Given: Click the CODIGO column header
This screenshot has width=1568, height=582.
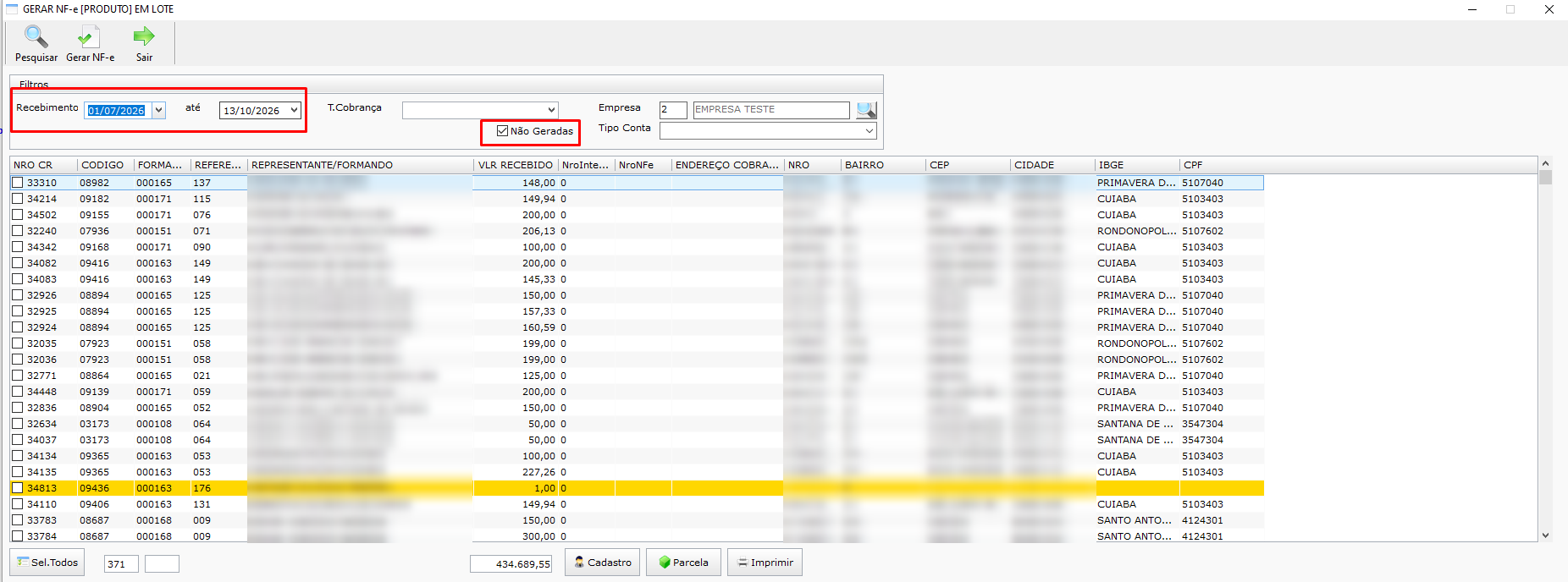Looking at the screenshot, I should pyautogui.click(x=106, y=165).
